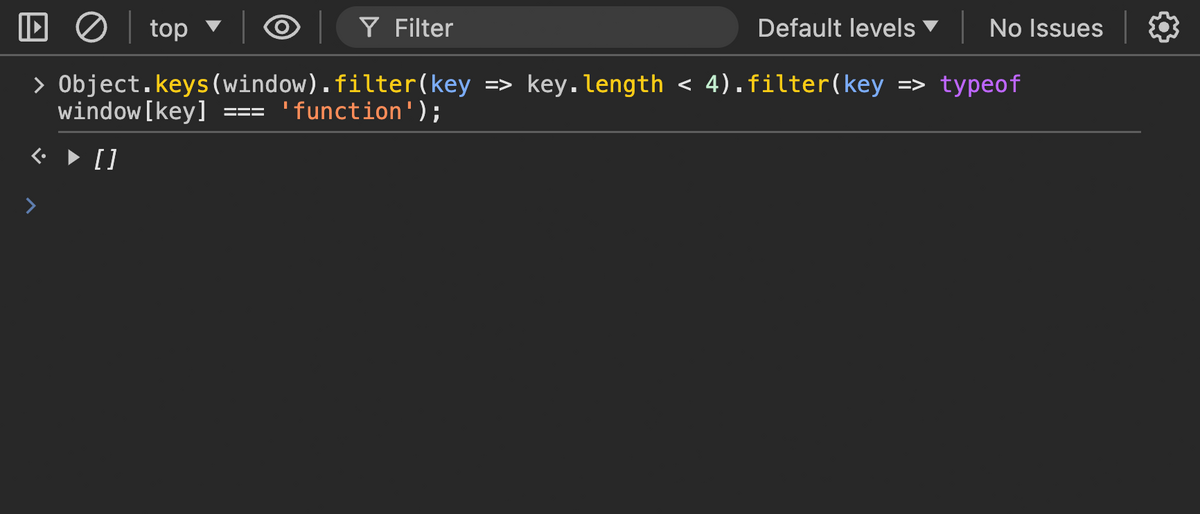Focus the Filter text field
The width and height of the screenshot is (1200, 514).
537,28
